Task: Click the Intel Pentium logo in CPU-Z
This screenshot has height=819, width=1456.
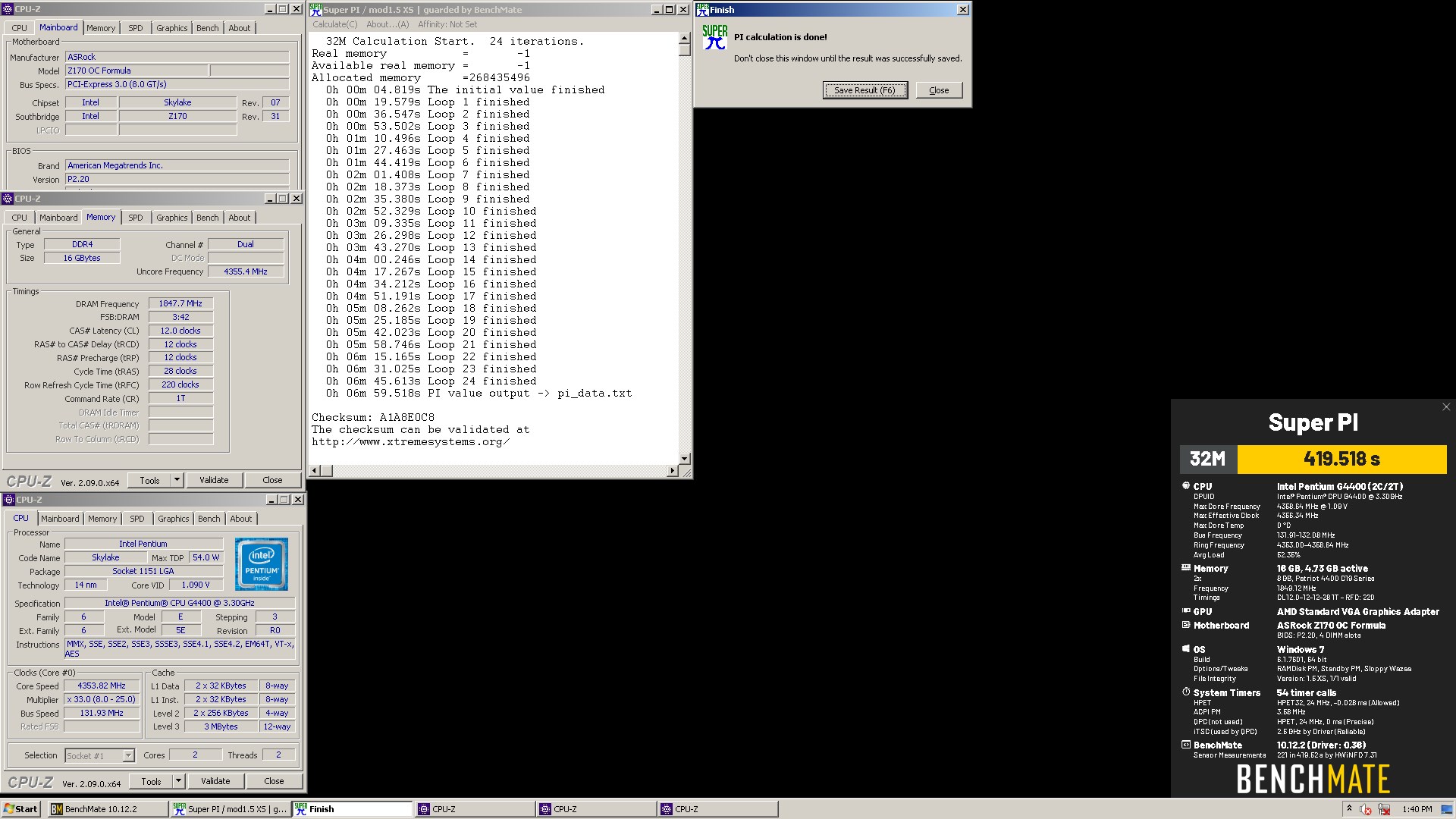Action: tap(261, 563)
